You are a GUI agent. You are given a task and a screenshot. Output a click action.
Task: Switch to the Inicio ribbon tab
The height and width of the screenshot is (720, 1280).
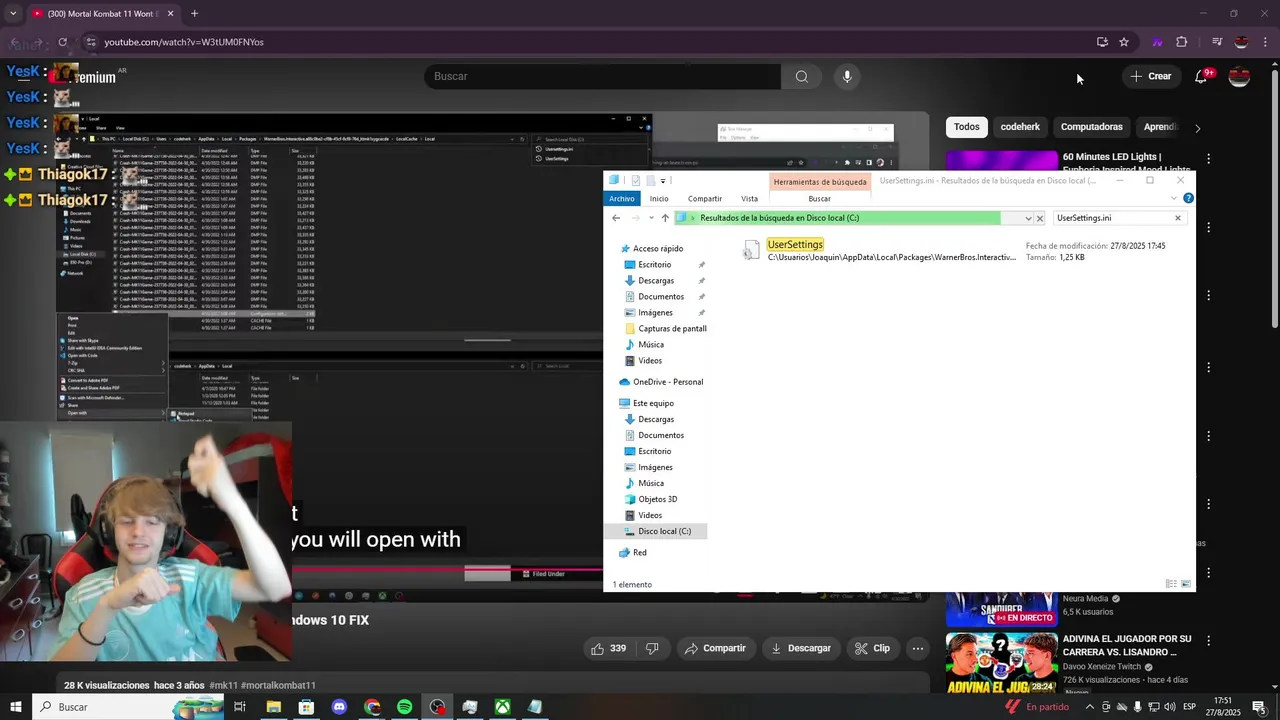coord(659,199)
